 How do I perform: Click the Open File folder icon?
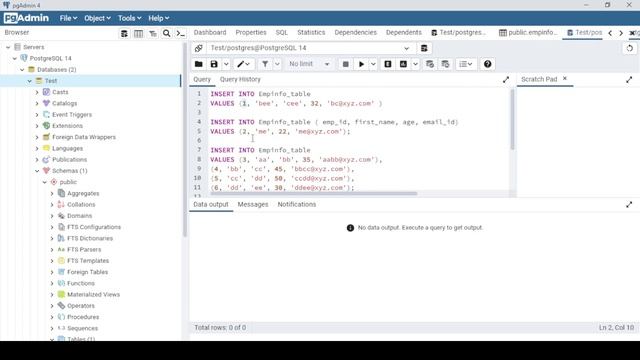[x=198, y=64]
